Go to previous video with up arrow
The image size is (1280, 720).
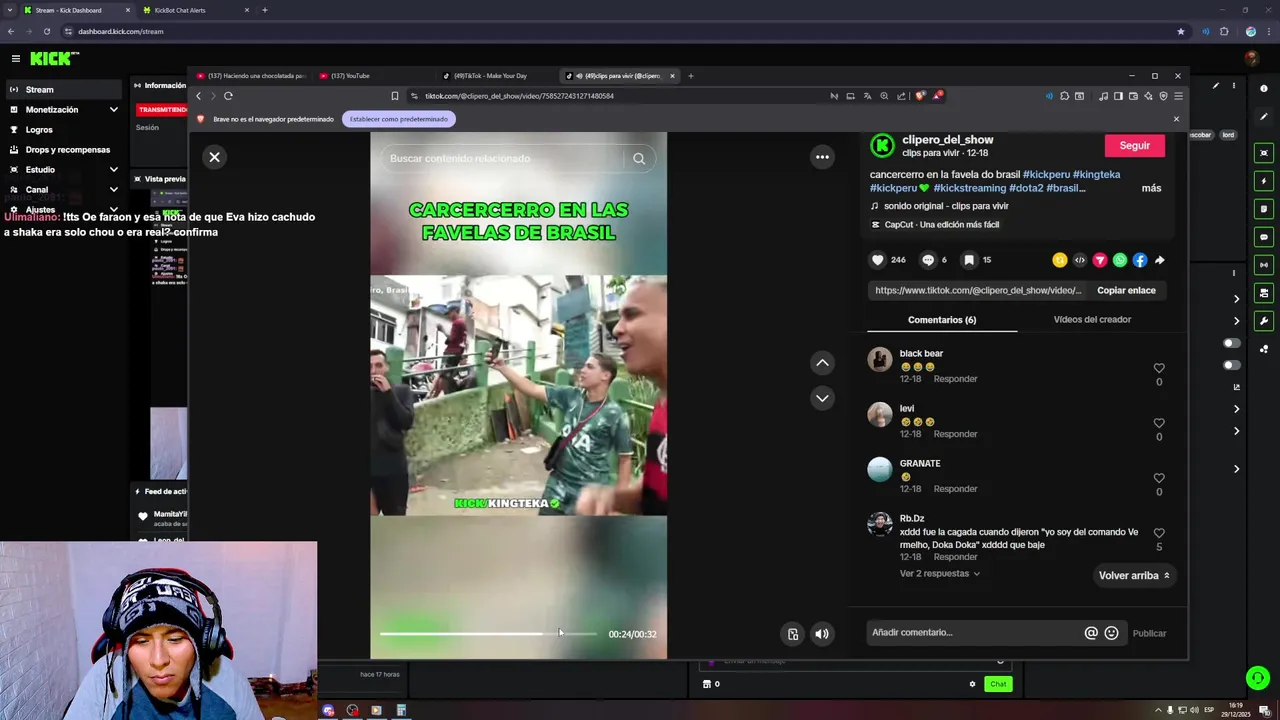coord(822,363)
